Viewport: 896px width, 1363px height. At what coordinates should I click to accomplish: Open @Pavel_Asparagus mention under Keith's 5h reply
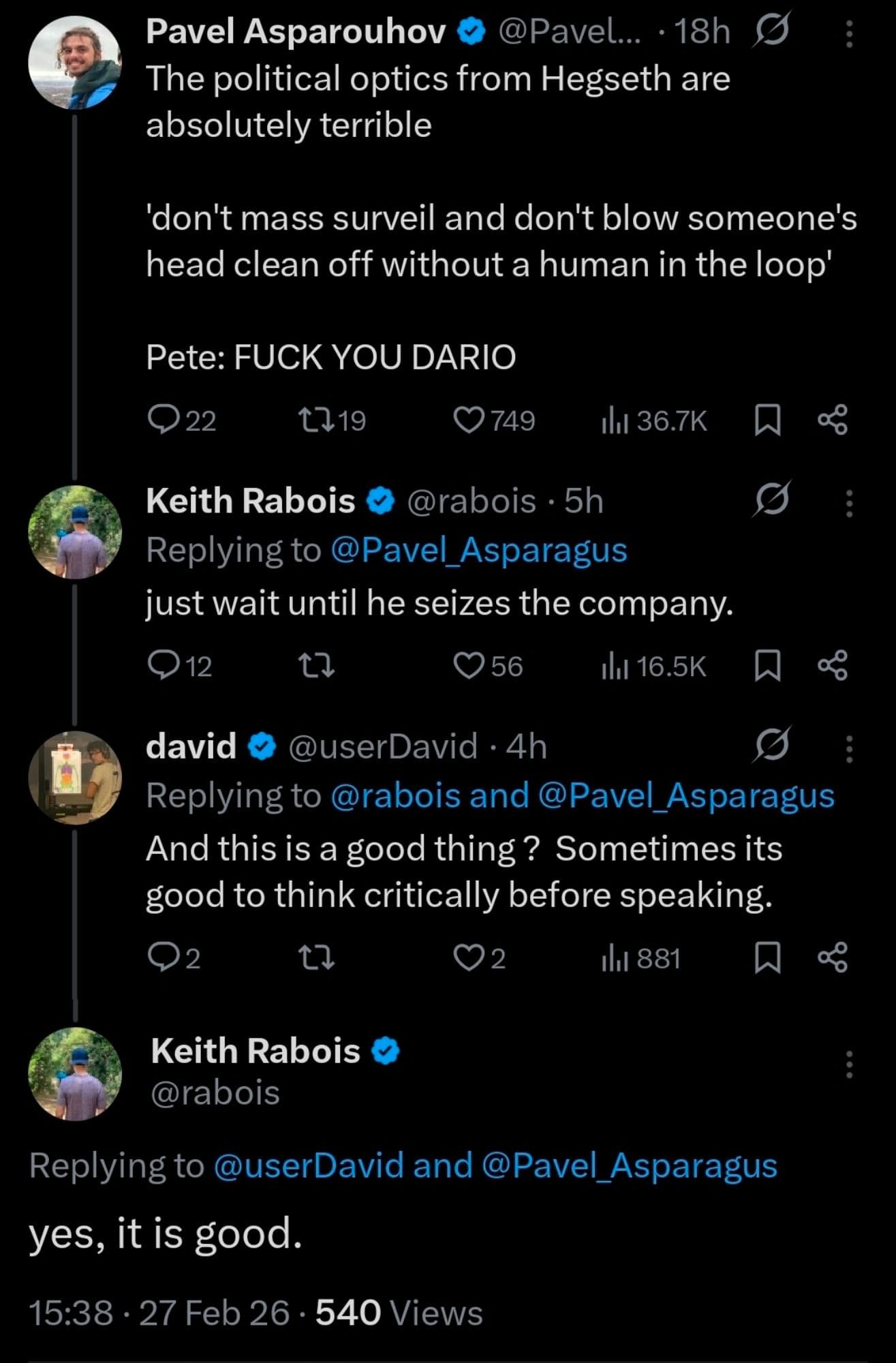point(478,551)
